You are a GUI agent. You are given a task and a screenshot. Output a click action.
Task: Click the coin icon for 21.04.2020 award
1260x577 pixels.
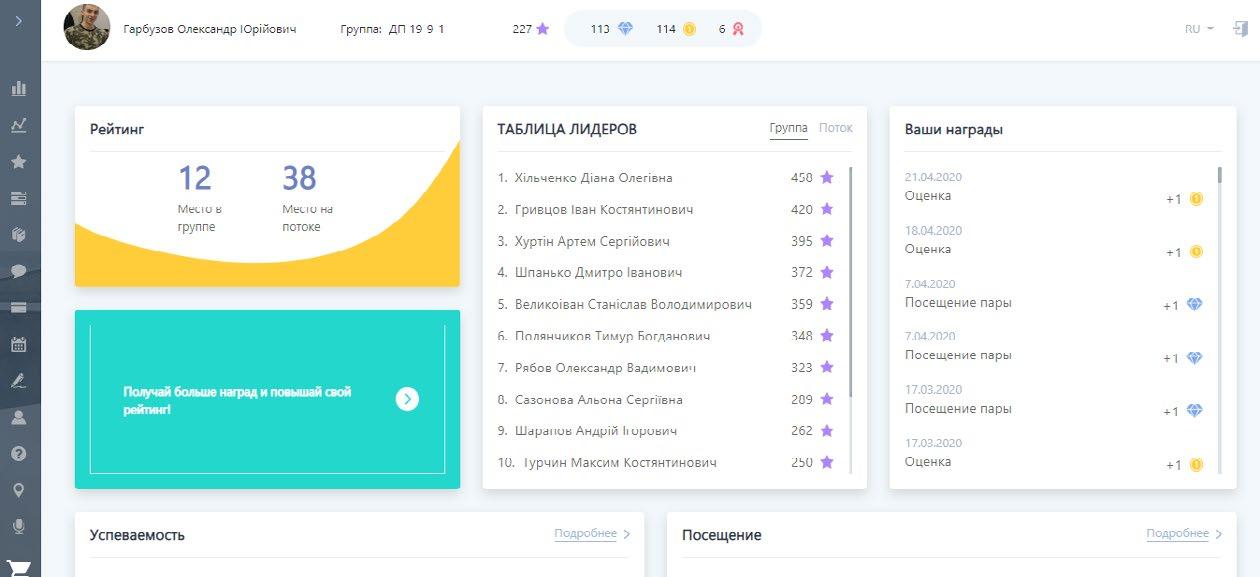1196,199
